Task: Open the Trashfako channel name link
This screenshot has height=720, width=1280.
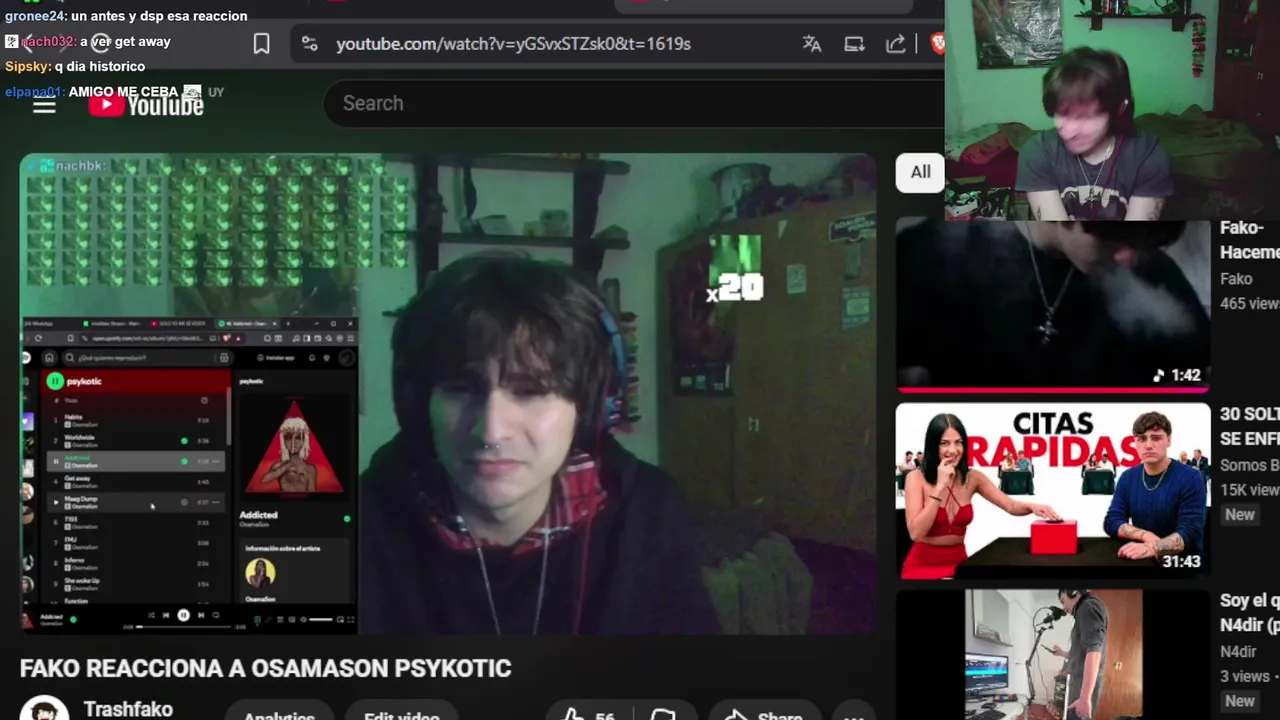Action: pyautogui.click(x=128, y=708)
